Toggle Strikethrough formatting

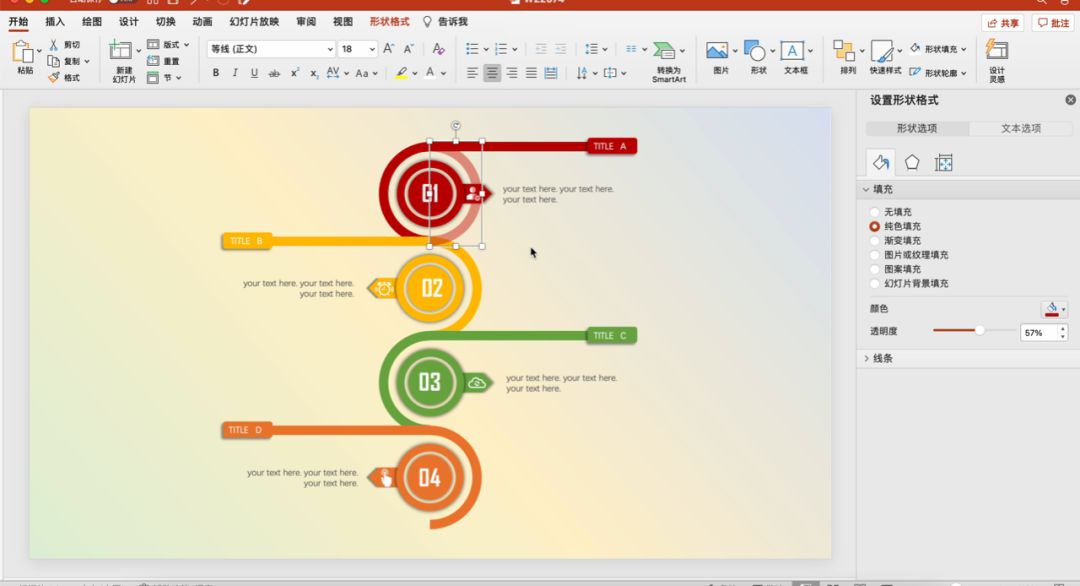(x=274, y=73)
